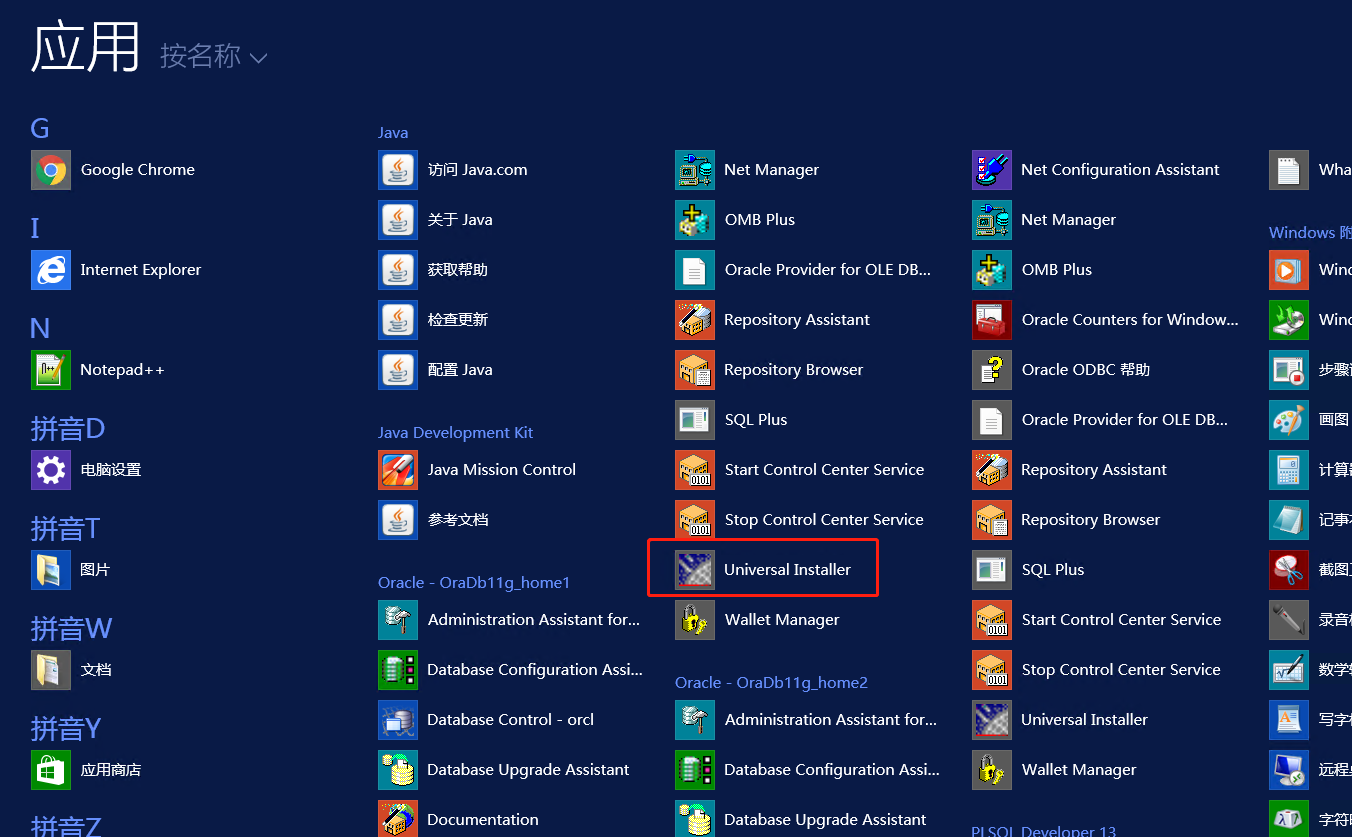
Task: Open Notepad++
Action: (98, 370)
